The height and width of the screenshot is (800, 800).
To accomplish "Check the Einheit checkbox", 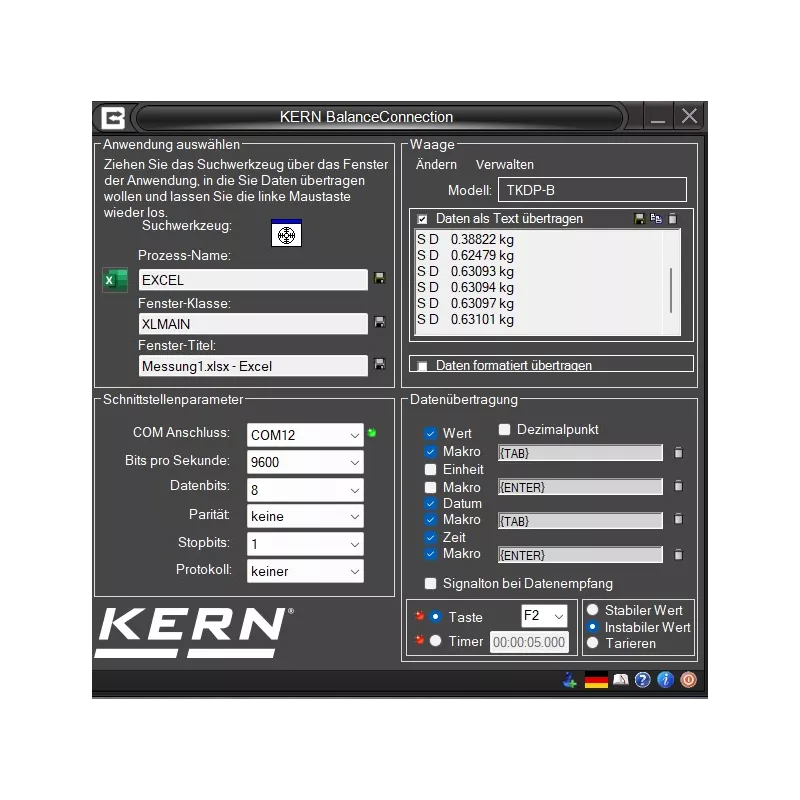I will [429, 469].
